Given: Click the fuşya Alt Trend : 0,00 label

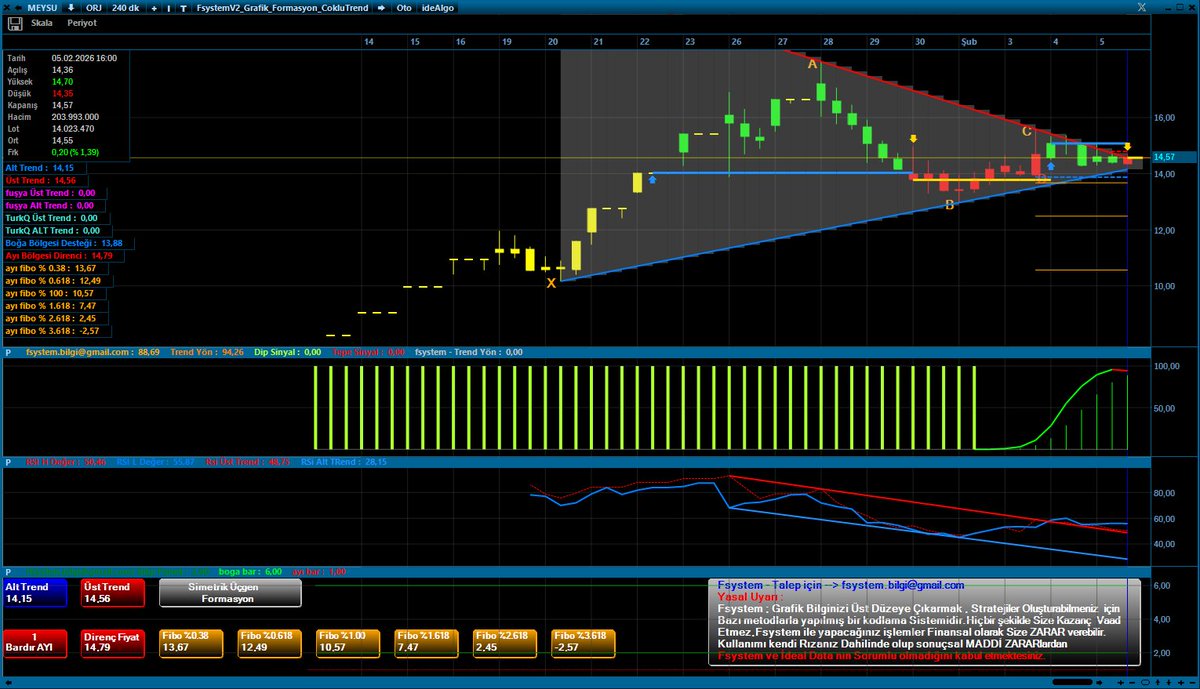Looking at the screenshot, I should [50, 205].
